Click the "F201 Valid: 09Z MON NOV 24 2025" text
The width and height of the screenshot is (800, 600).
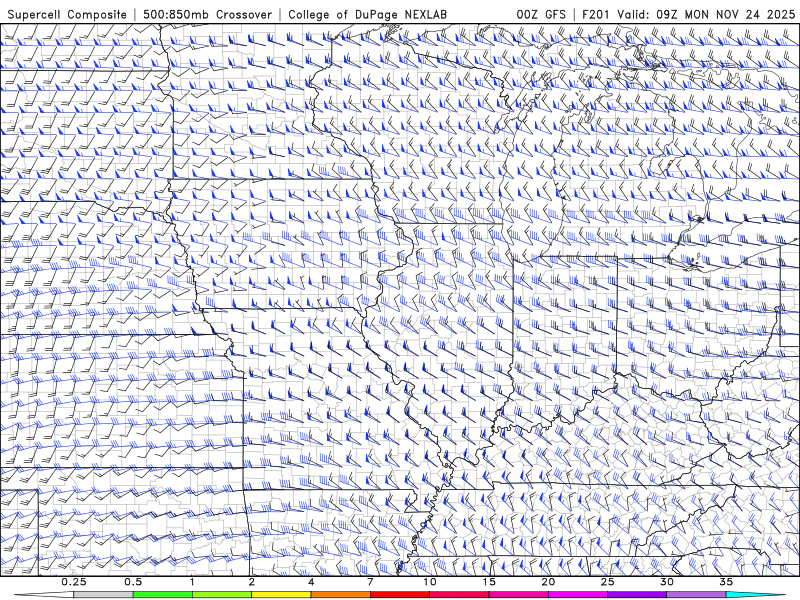click(x=689, y=15)
